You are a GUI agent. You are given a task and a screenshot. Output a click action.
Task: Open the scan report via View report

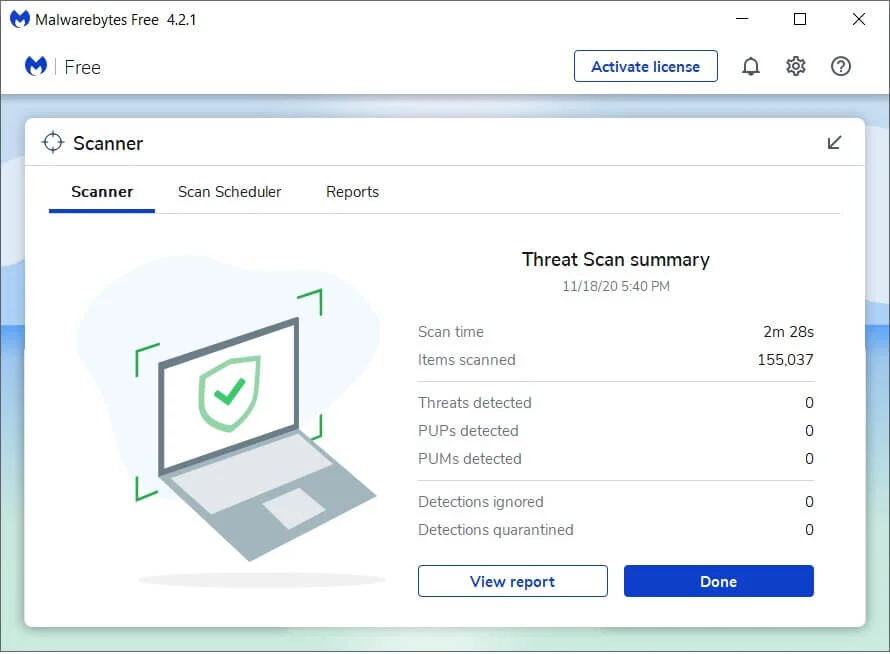click(512, 581)
